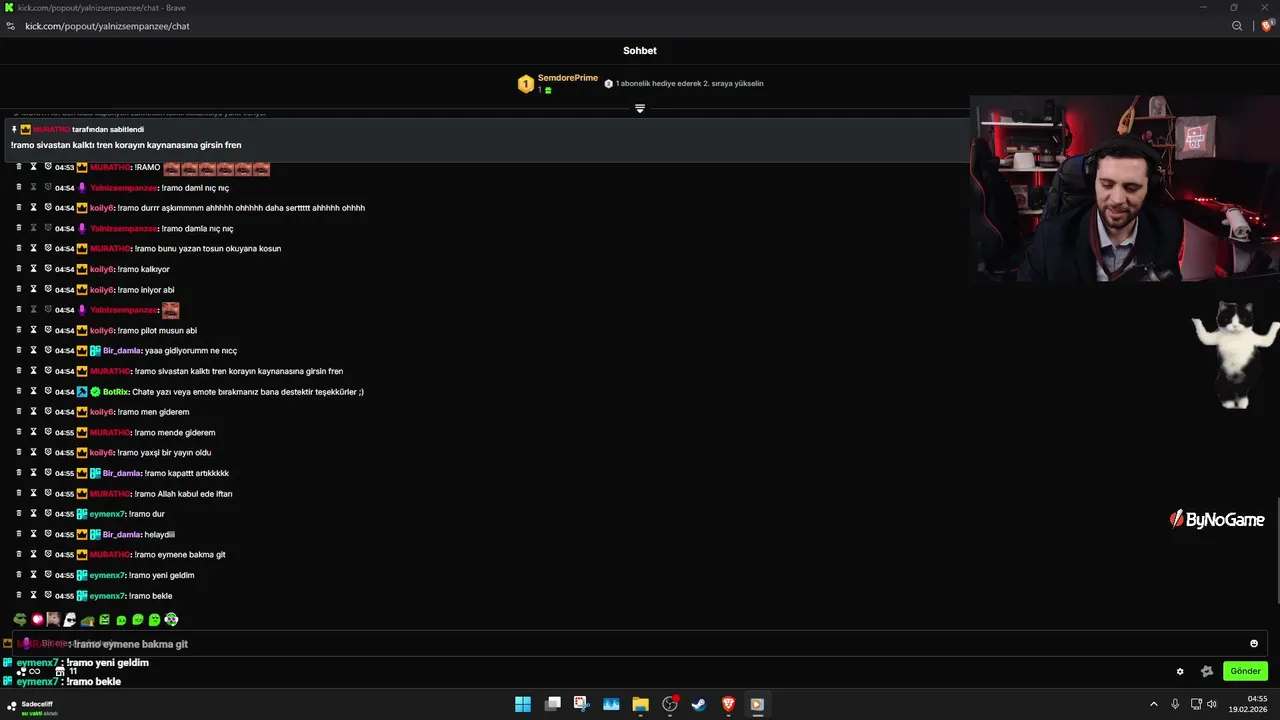Delete the "!ramo Allah kabul ede iftarı" message
The width and height of the screenshot is (1280, 720).
[18, 493]
